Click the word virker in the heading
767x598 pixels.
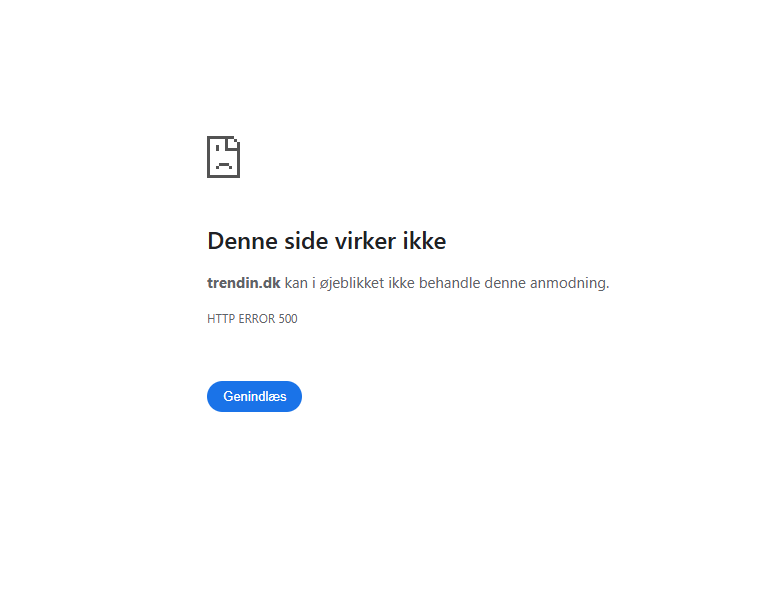(x=365, y=241)
